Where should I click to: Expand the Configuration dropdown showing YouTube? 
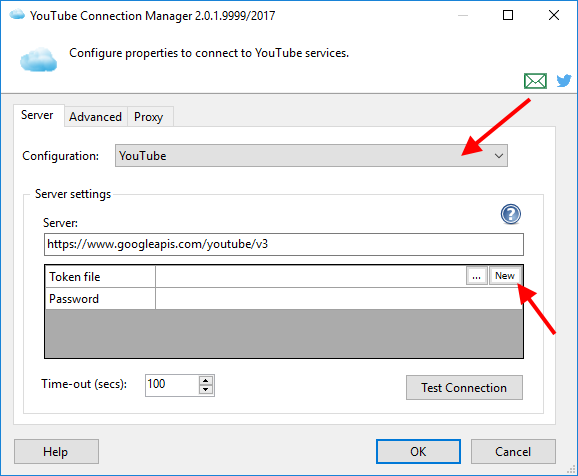pyautogui.click(x=311, y=156)
